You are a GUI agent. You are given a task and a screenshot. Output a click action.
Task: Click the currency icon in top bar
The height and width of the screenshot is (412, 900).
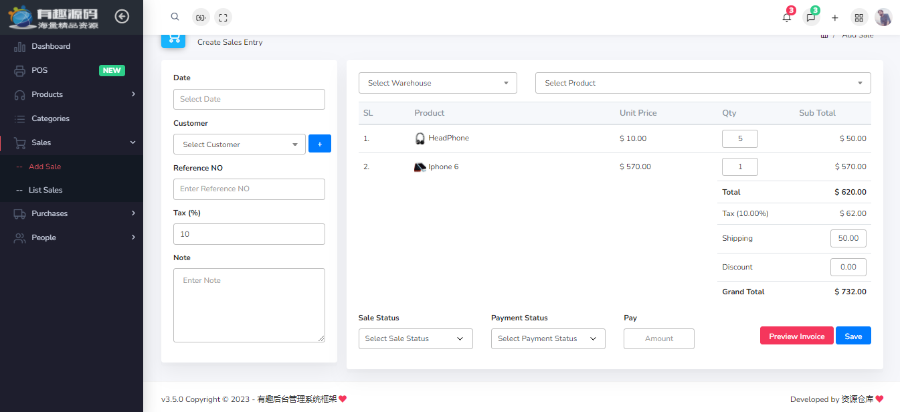tap(200, 17)
